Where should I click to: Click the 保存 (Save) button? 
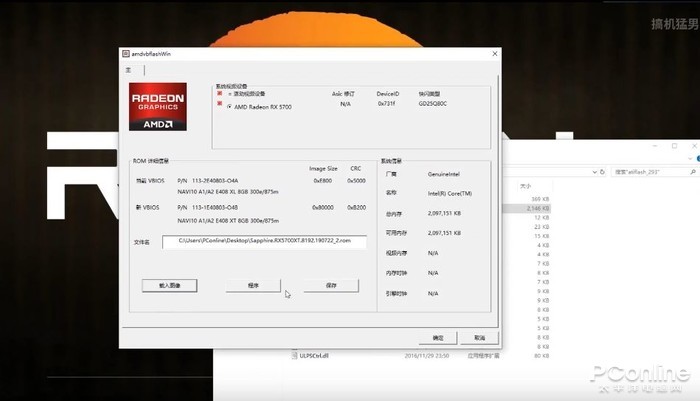[331, 285]
